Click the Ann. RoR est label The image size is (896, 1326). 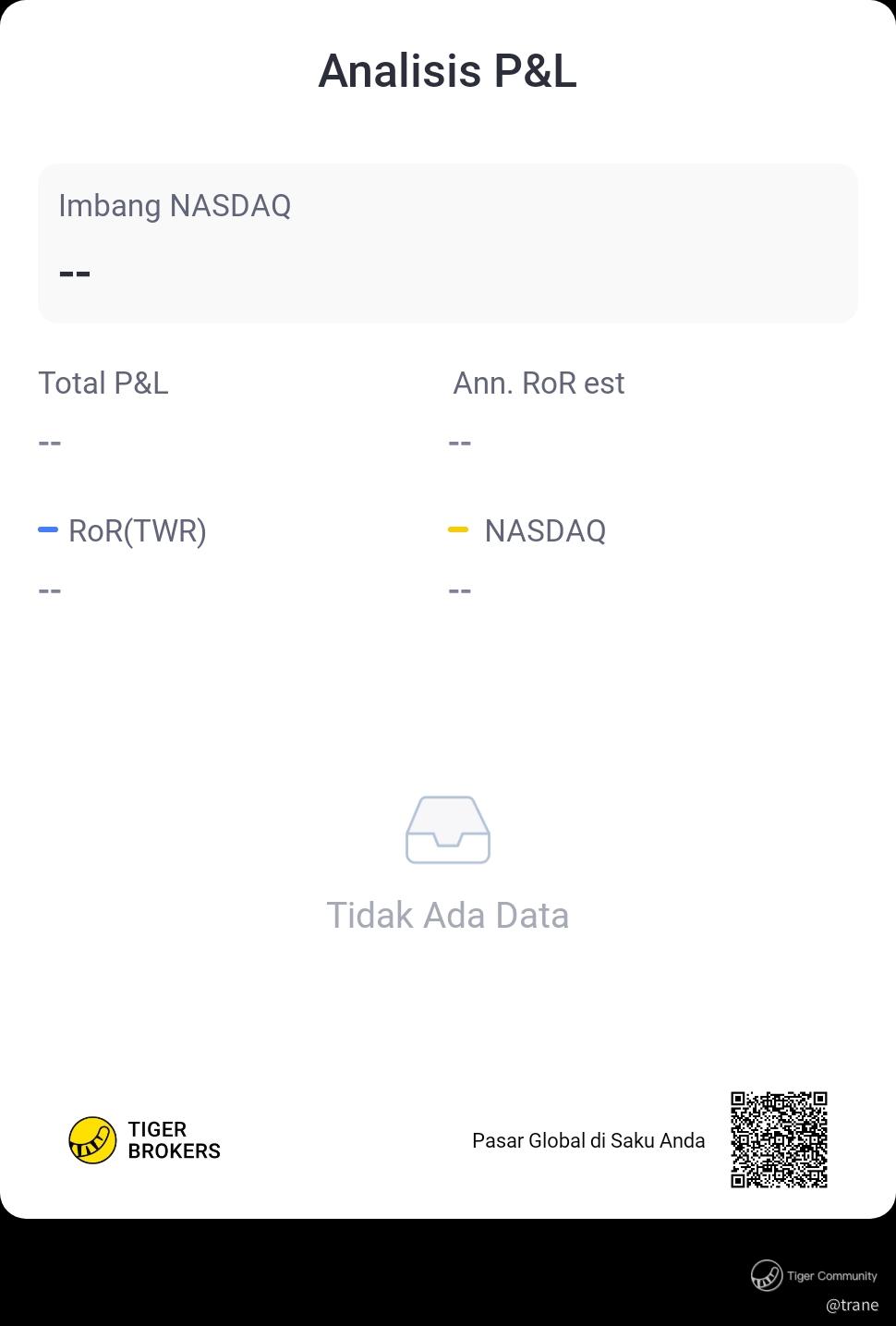(x=539, y=383)
